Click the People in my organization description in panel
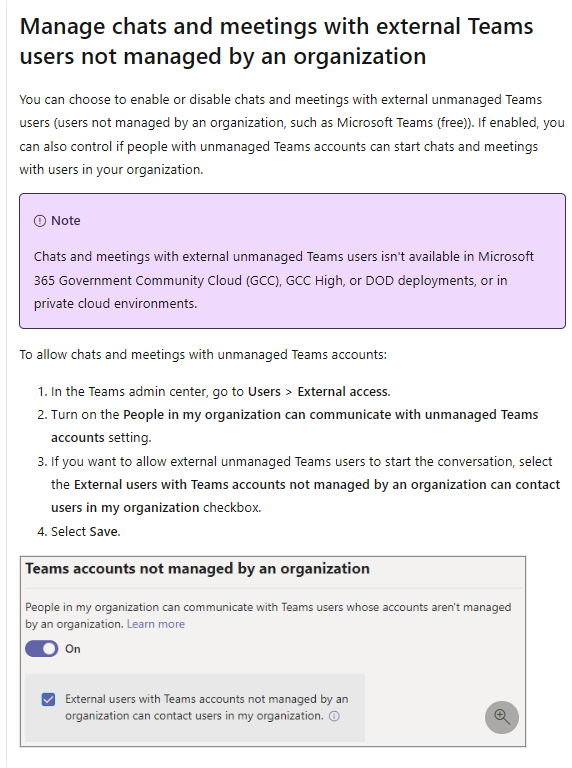Viewport: 572px width, 768px height. coord(268,616)
